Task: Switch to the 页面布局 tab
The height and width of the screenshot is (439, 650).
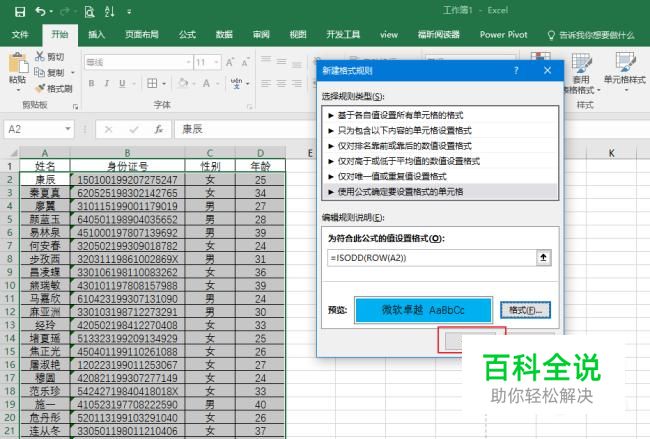Action: coord(142,35)
